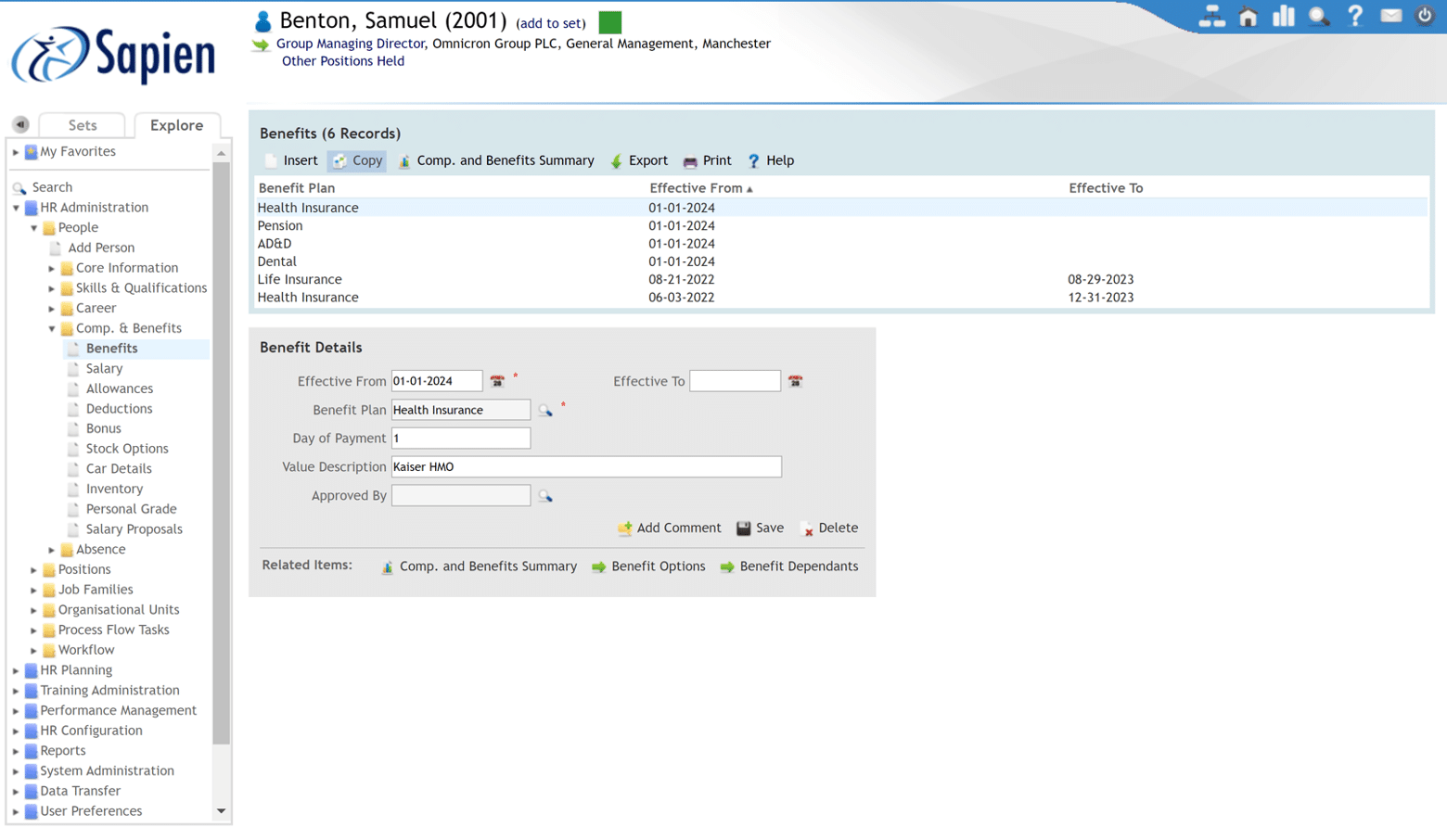Viewport: 1447px width, 840px height.
Task: Click the power logout icon
Action: click(x=1425, y=16)
